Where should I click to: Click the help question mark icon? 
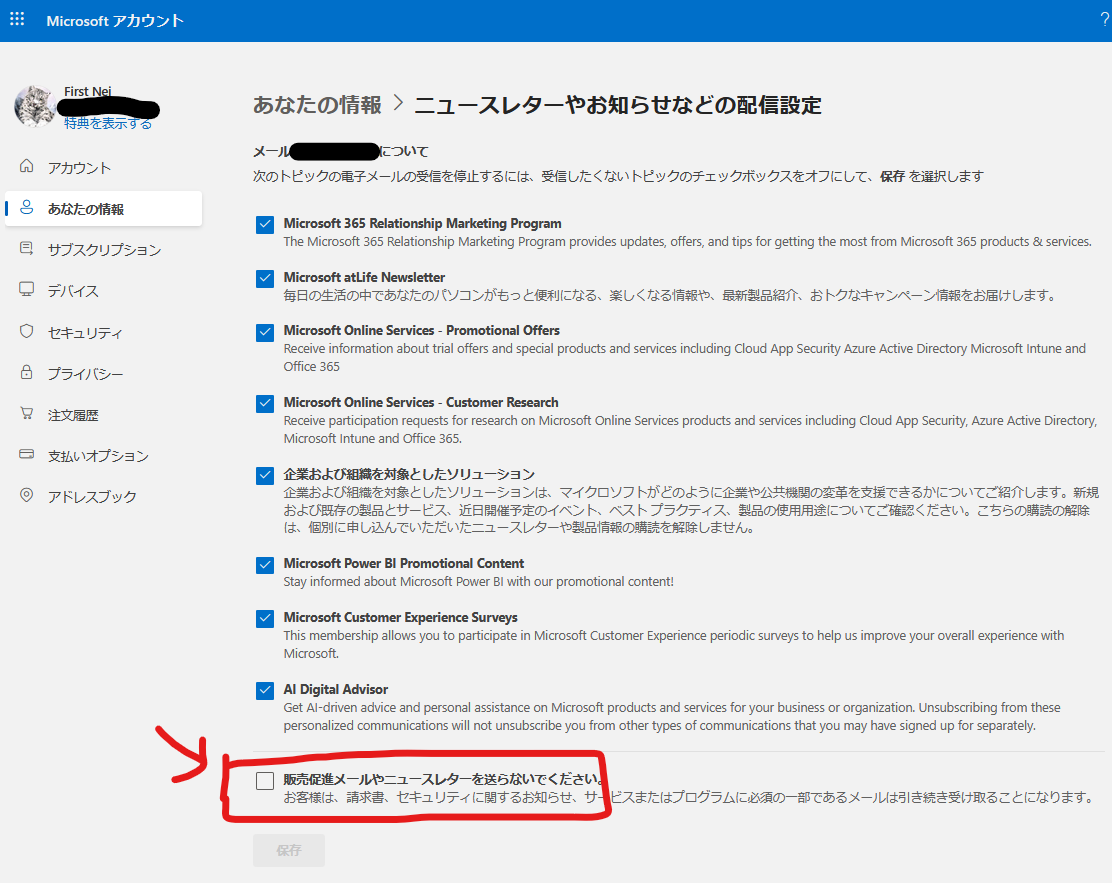pyautogui.click(x=1104, y=21)
